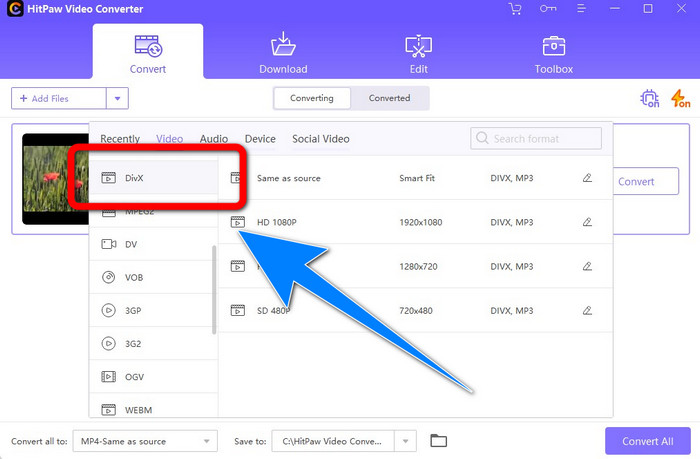700x459 pixels.
Task: Select the Recently format category
Action: pyautogui.click(x=120, y=139)
